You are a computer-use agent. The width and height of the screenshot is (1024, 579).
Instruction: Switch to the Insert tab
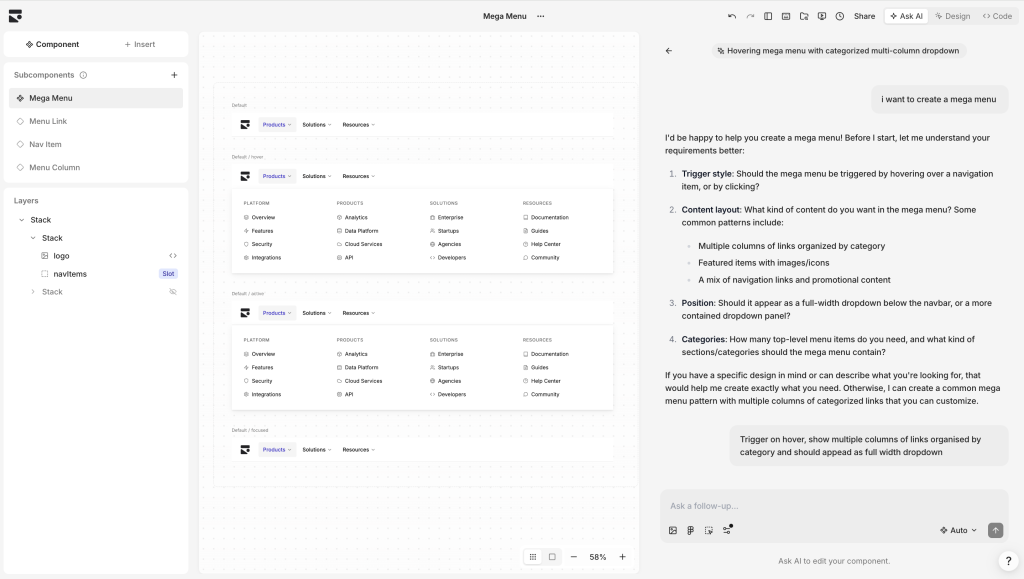[x=140, y=44]
